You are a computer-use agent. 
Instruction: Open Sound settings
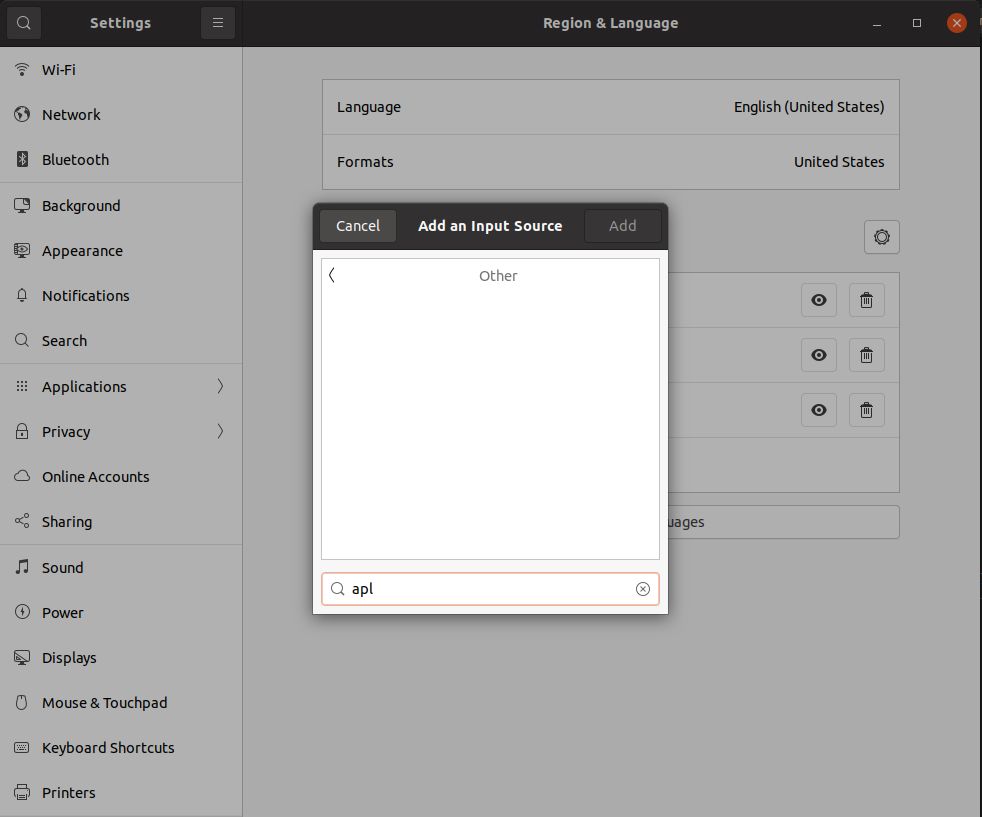point(121,568)
